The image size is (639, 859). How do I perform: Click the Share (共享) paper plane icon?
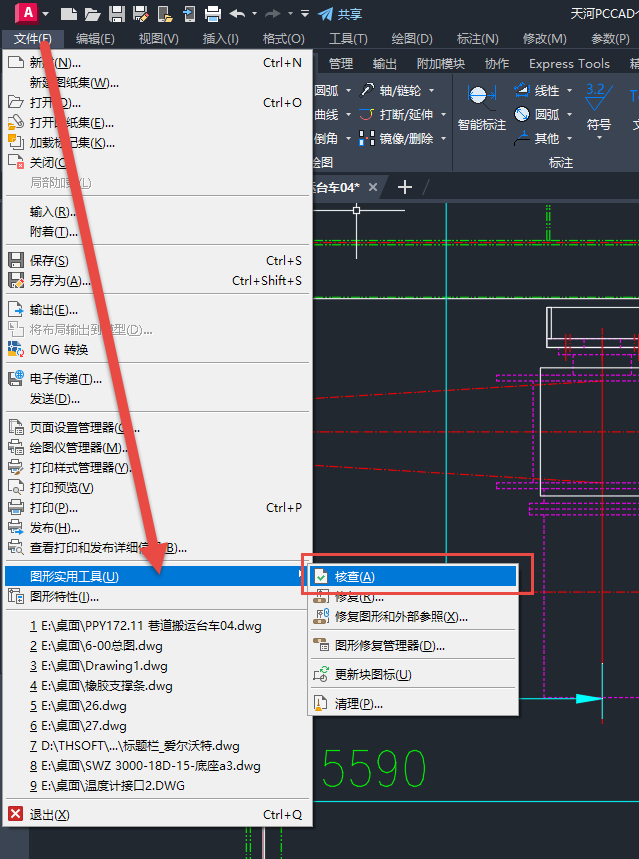325,13
